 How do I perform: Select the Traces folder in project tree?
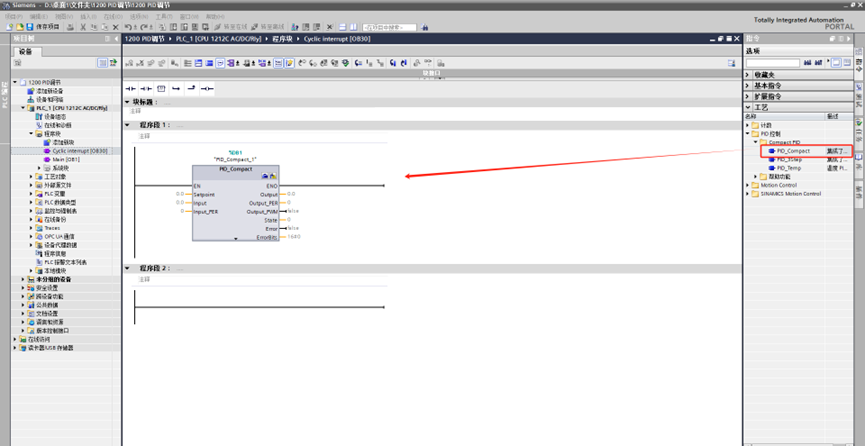(52, 228)
